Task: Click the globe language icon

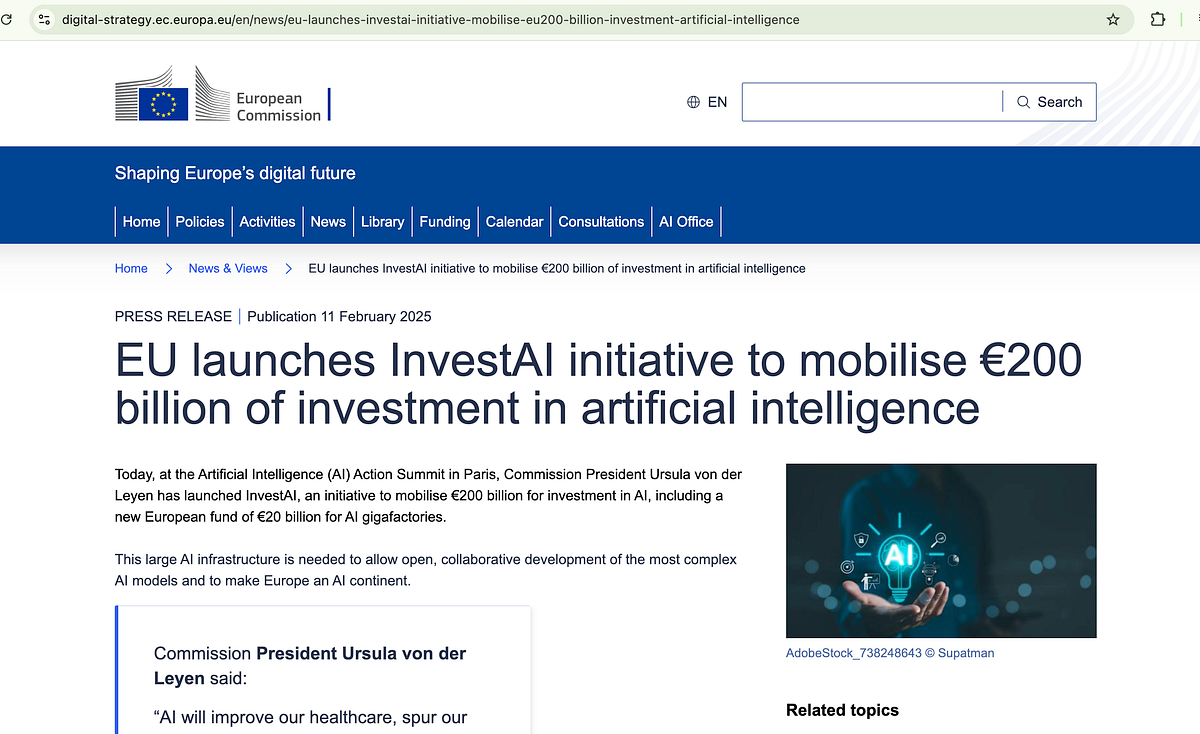Action: 692,101
